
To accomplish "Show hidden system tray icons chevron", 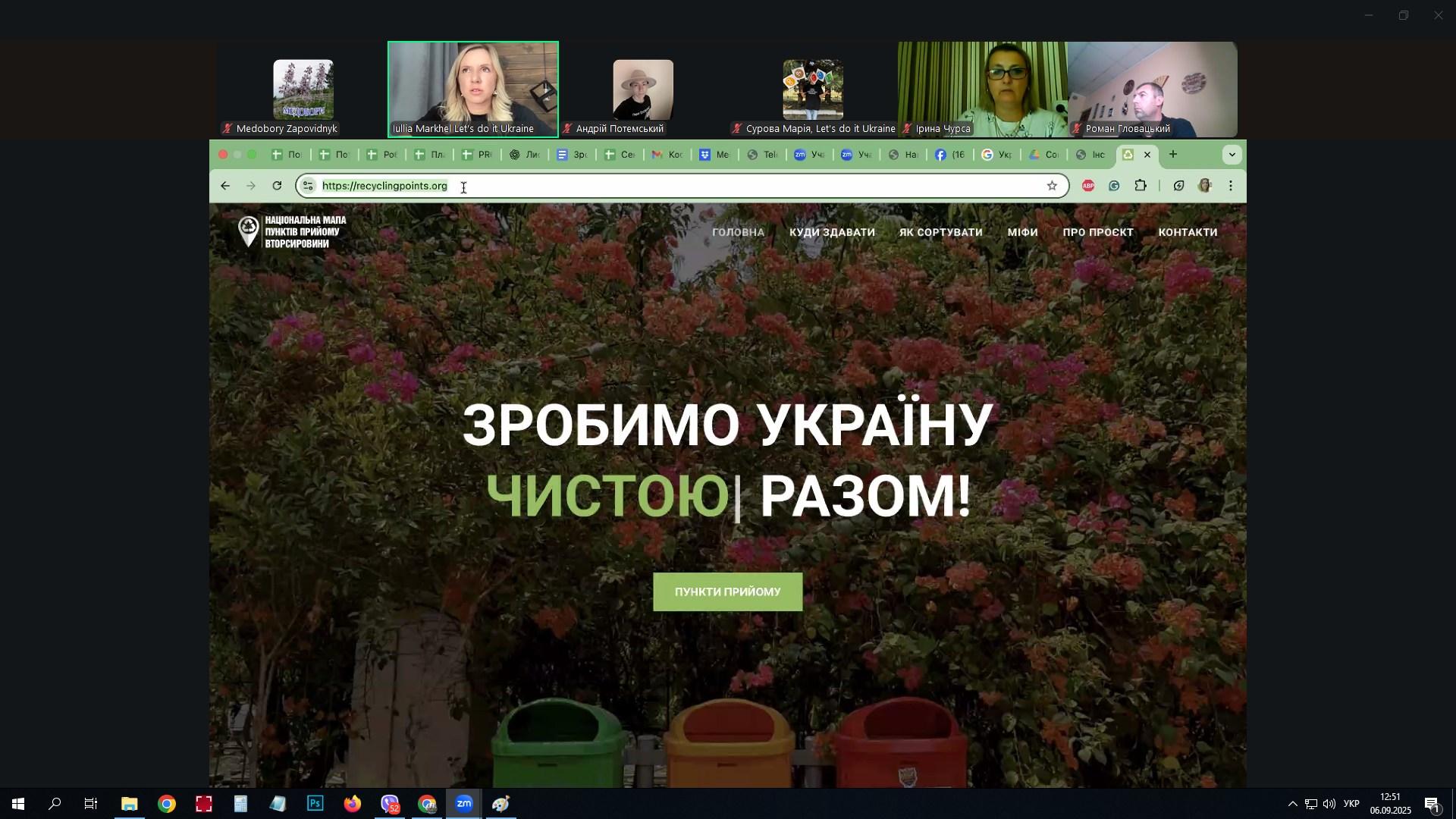I will click(1293, 804).
